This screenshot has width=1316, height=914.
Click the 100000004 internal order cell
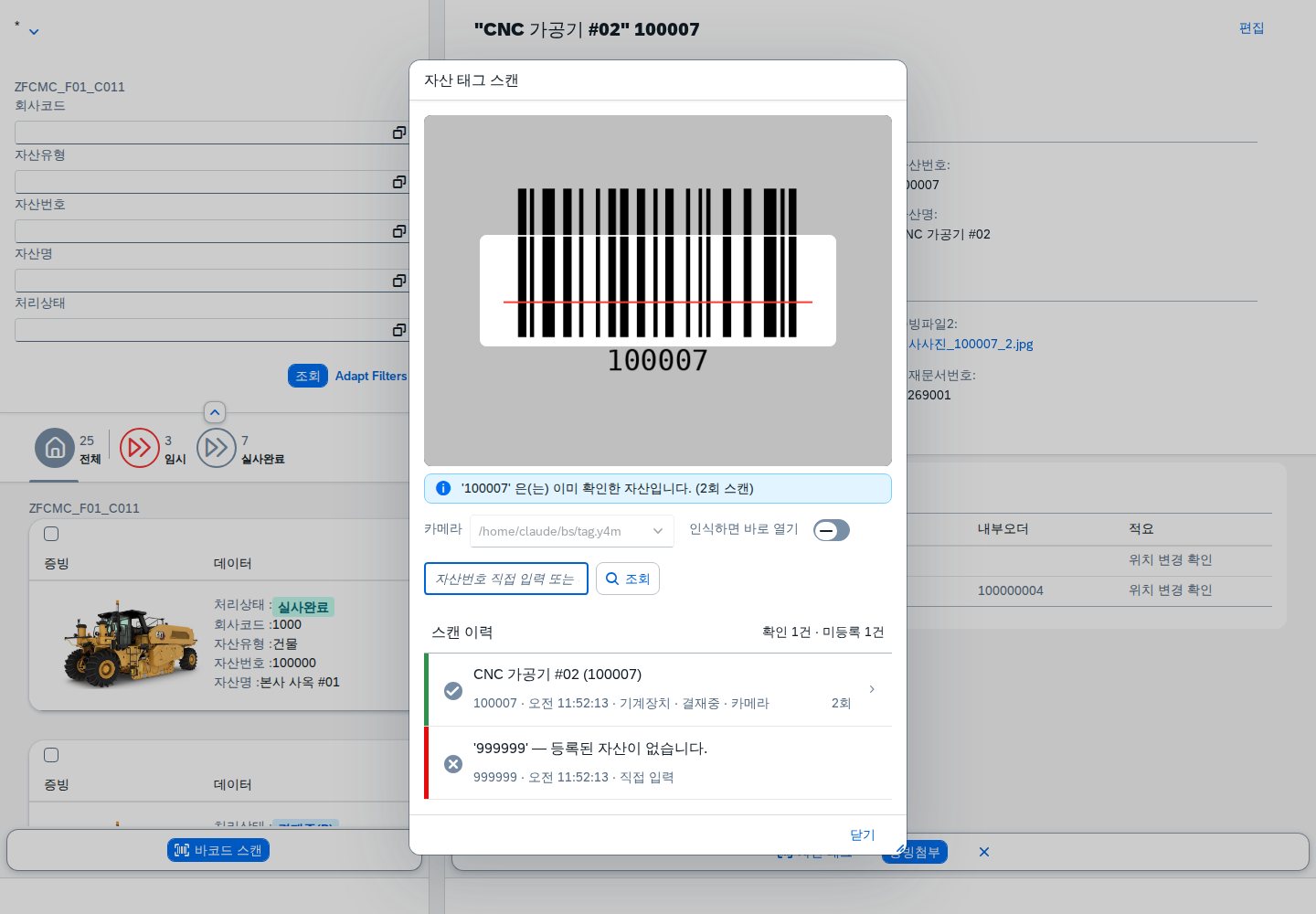(x=1010, y=590)
